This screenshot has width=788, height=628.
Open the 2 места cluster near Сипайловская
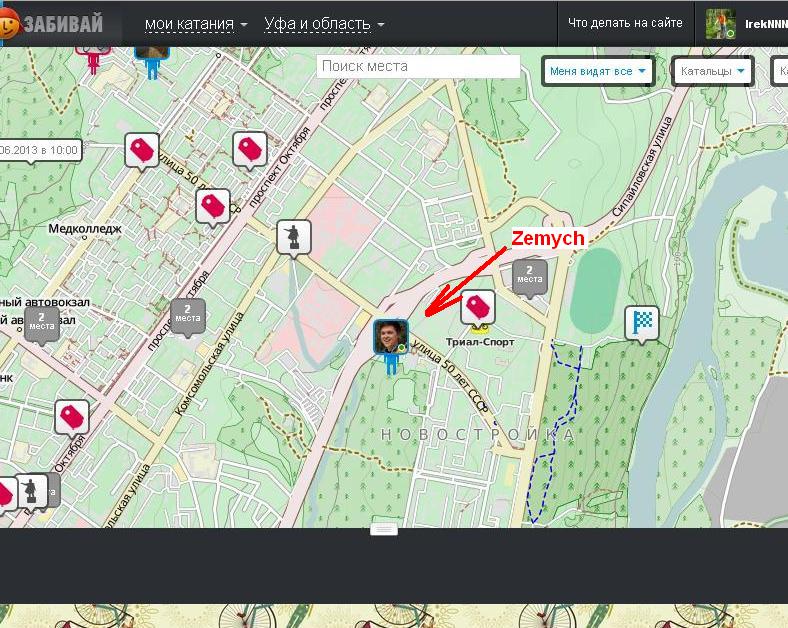point(530,277)
